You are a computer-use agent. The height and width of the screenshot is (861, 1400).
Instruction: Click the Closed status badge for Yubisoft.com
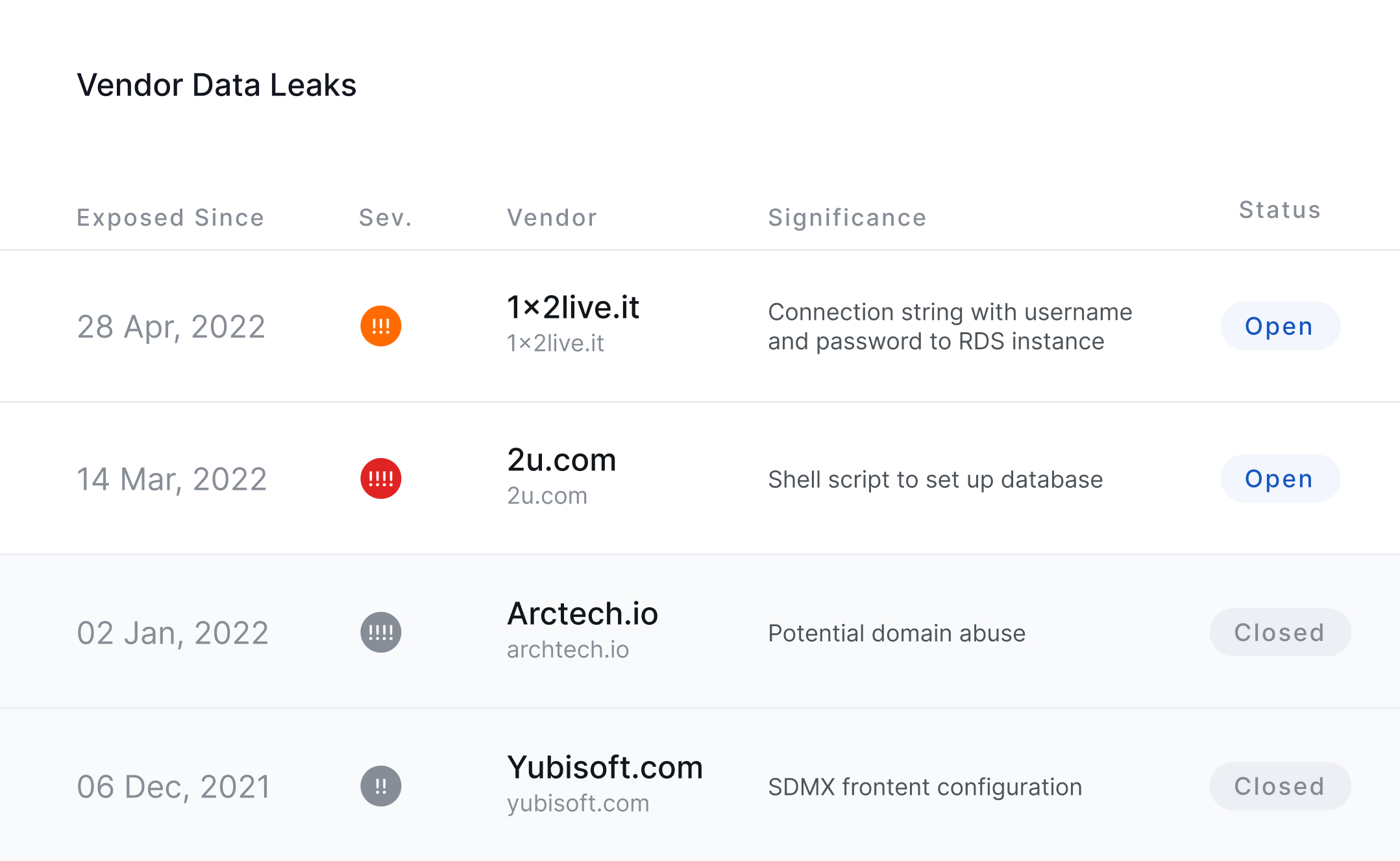coord(1280,786)
